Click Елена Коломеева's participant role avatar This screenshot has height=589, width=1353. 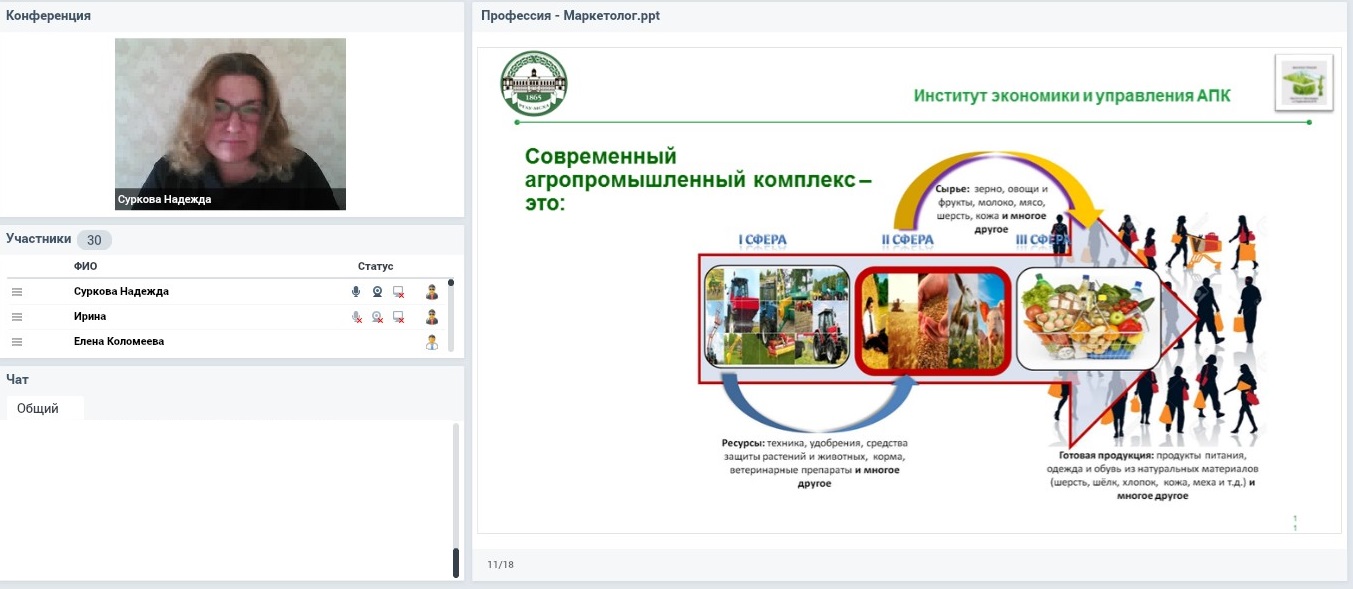pyautogui.click(x=432, y=342)
